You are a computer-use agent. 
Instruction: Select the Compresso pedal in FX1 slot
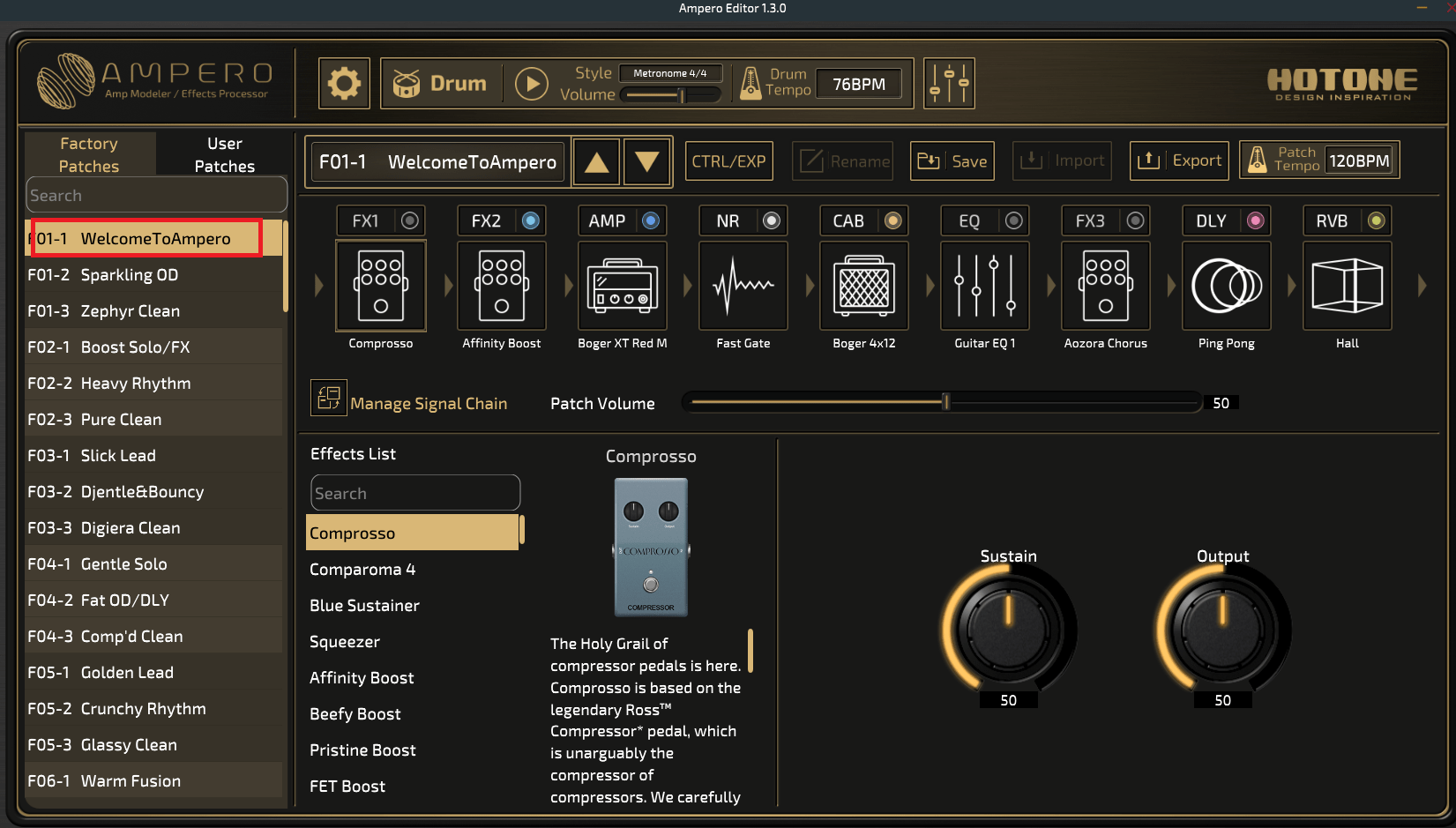[381, 286]
